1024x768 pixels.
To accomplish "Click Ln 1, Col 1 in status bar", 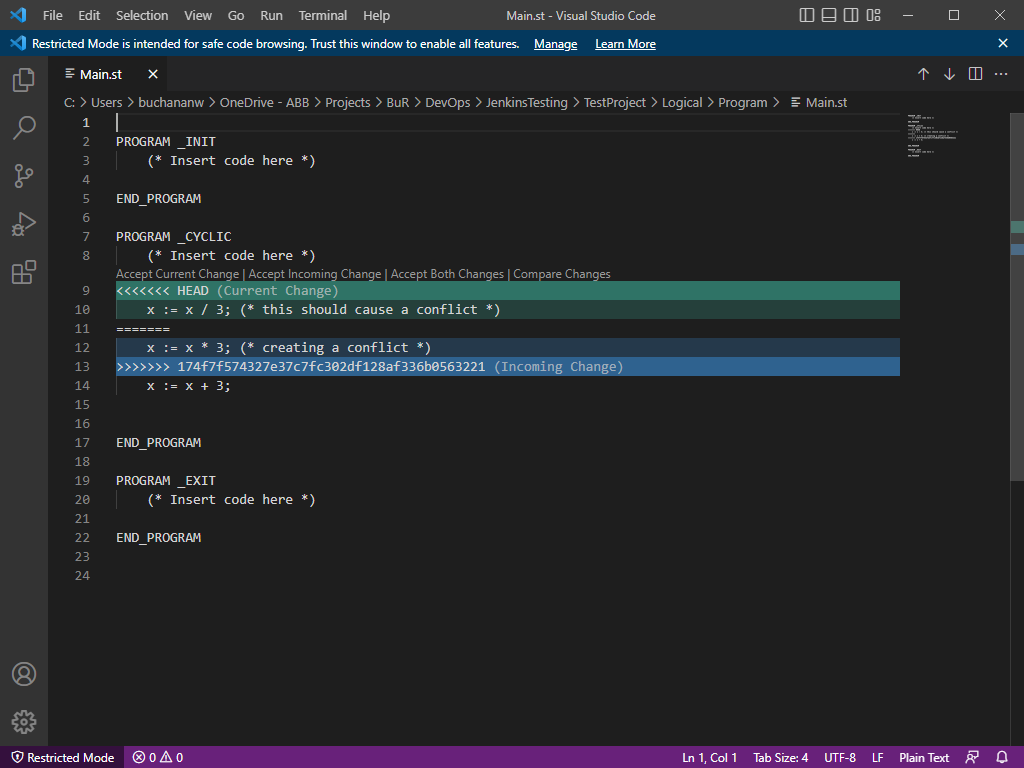I will (709, 758).
